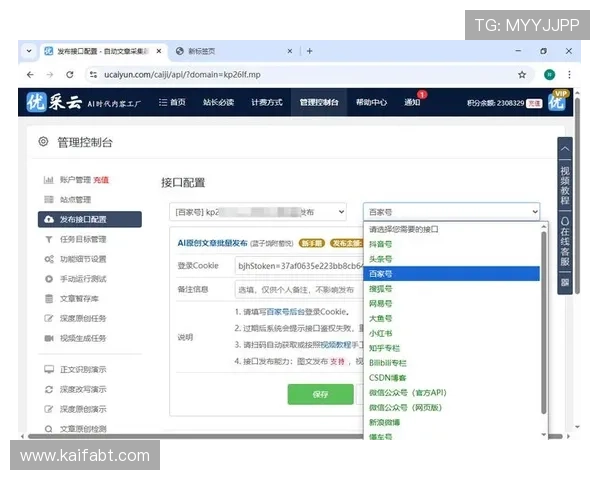Click the VIP user avatar icon

pyautogui.click(x=557, y=102)
